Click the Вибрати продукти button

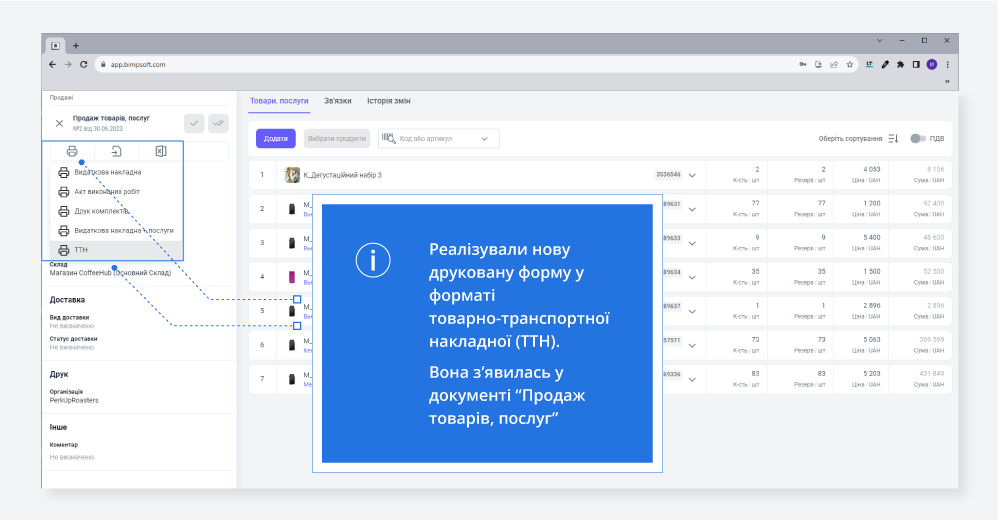pyautogui.click(x=336, y=139)
